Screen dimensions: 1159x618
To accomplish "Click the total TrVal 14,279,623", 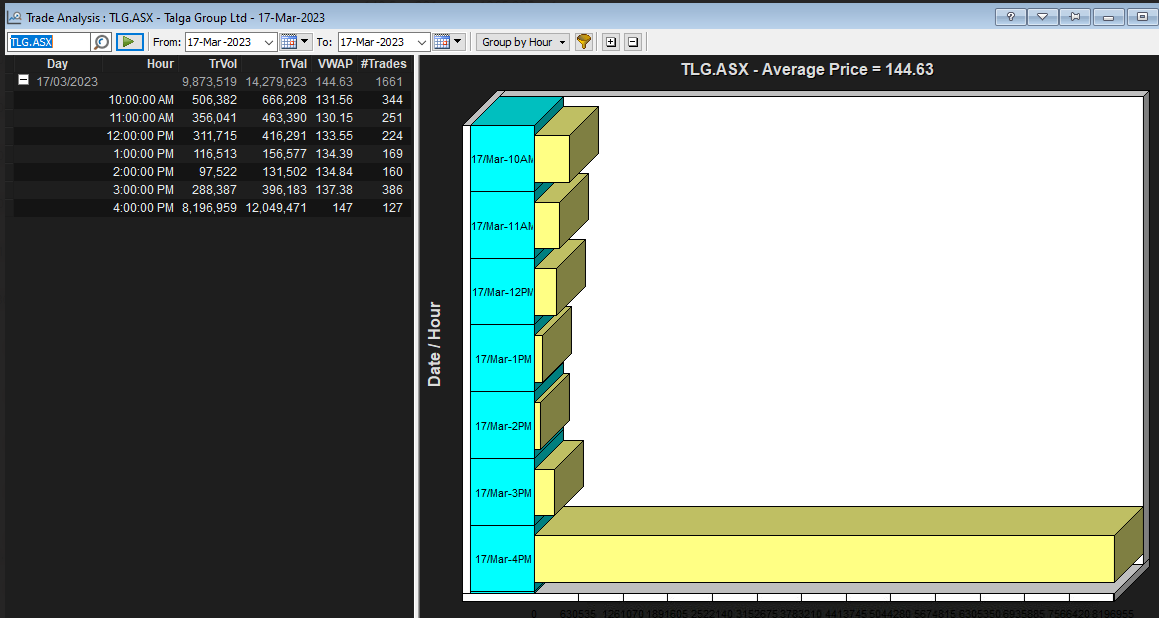I will click(x=275, y=82).
